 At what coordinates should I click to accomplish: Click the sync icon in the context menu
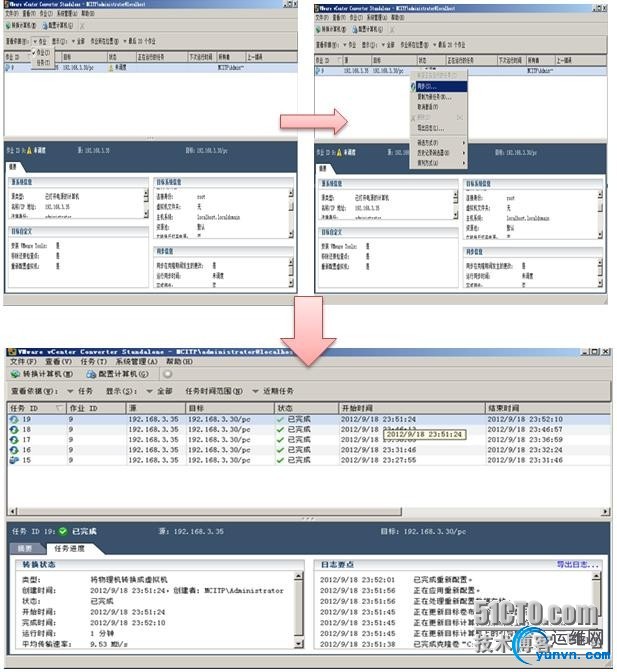(x=413, y=87)
